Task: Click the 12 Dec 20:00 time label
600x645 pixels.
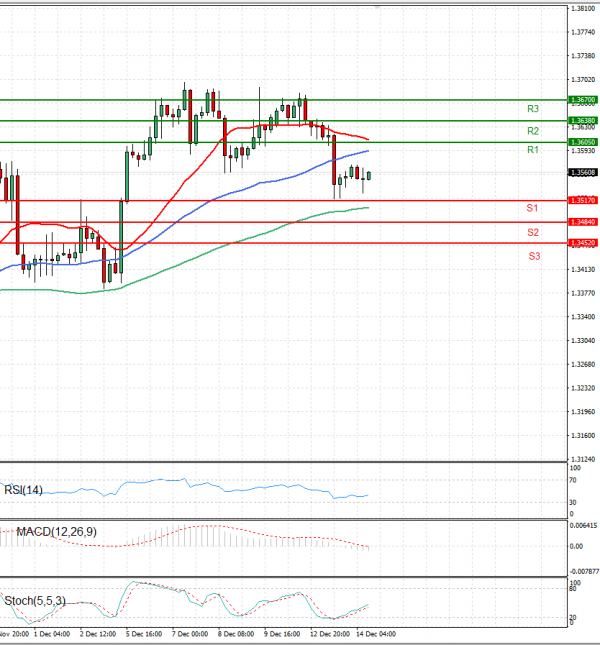Action: coord(330,634)
